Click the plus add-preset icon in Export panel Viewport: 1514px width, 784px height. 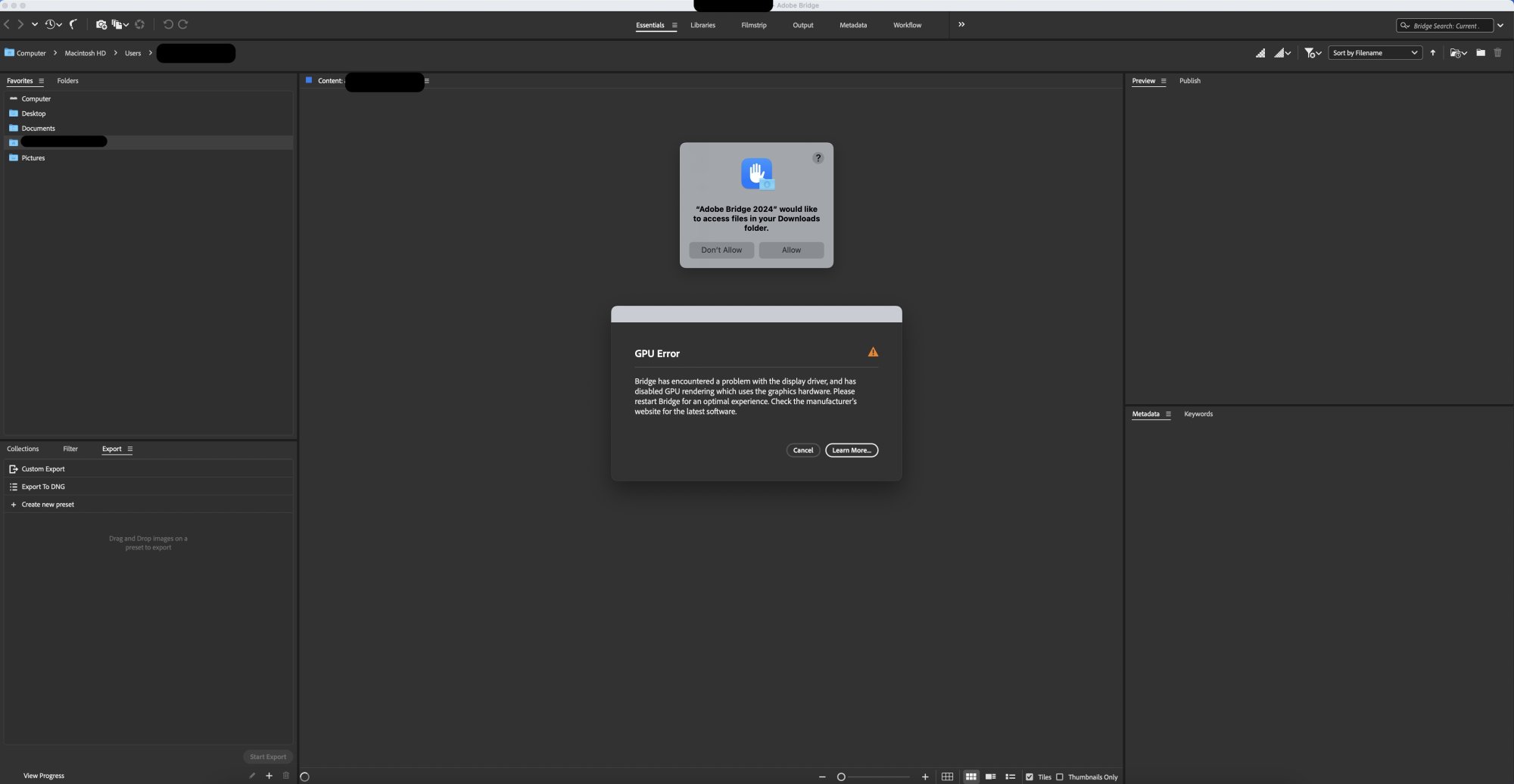click(269, 776)
